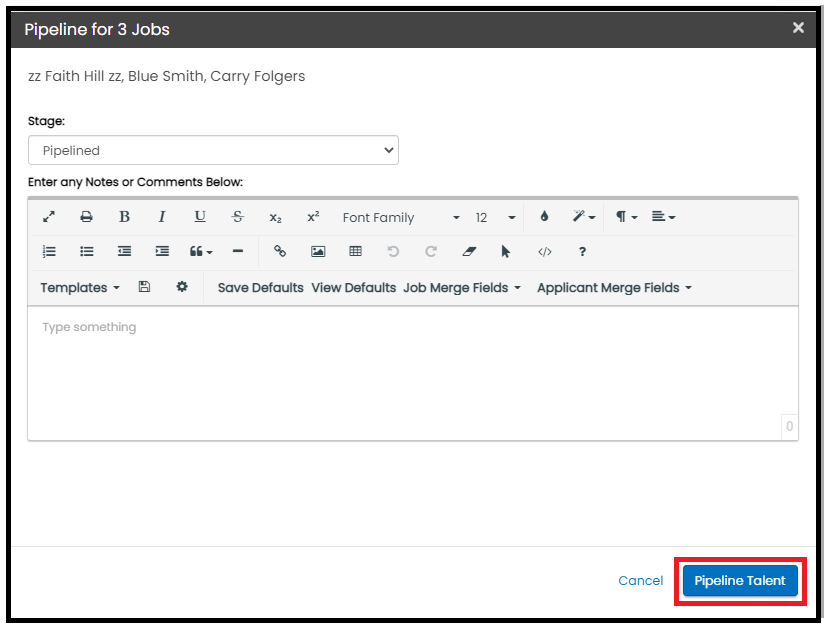
Task: Increase indent of paragraph
Action: click(x=162, y=252)
